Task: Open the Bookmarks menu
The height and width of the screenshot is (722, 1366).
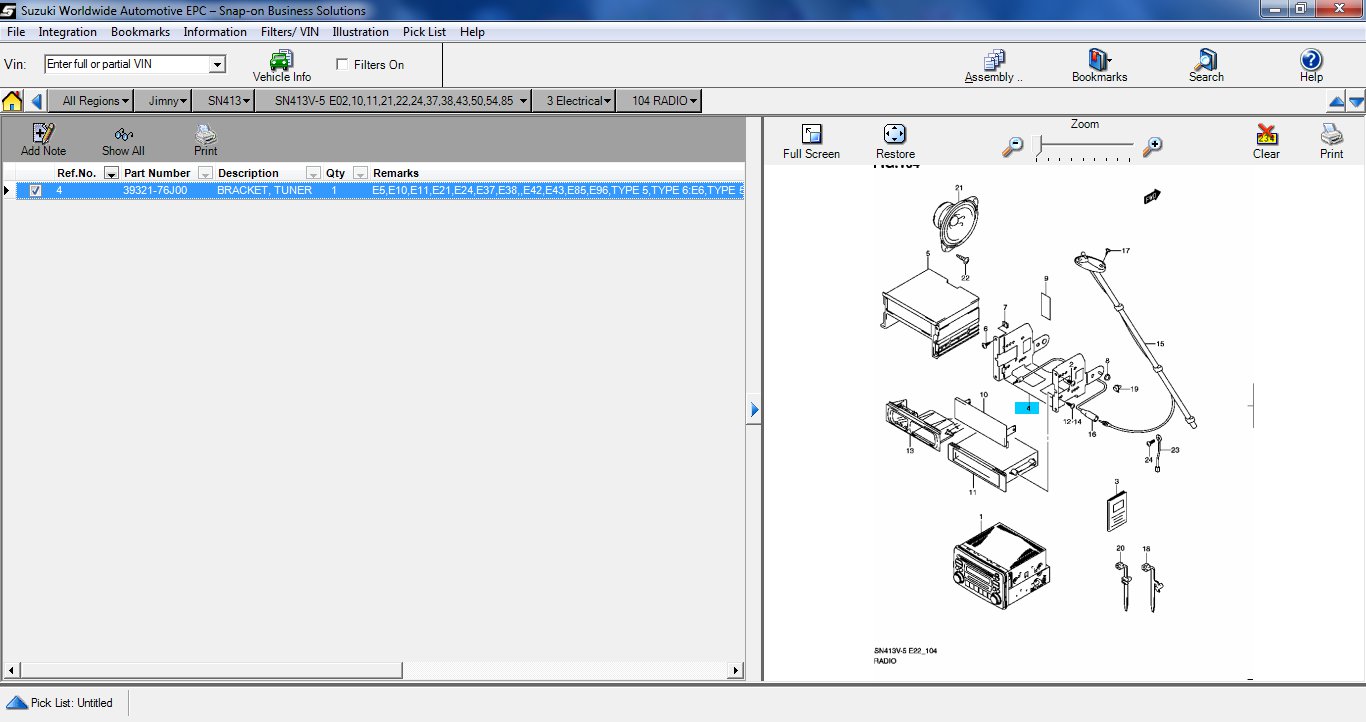Action: tap(140, 32)
